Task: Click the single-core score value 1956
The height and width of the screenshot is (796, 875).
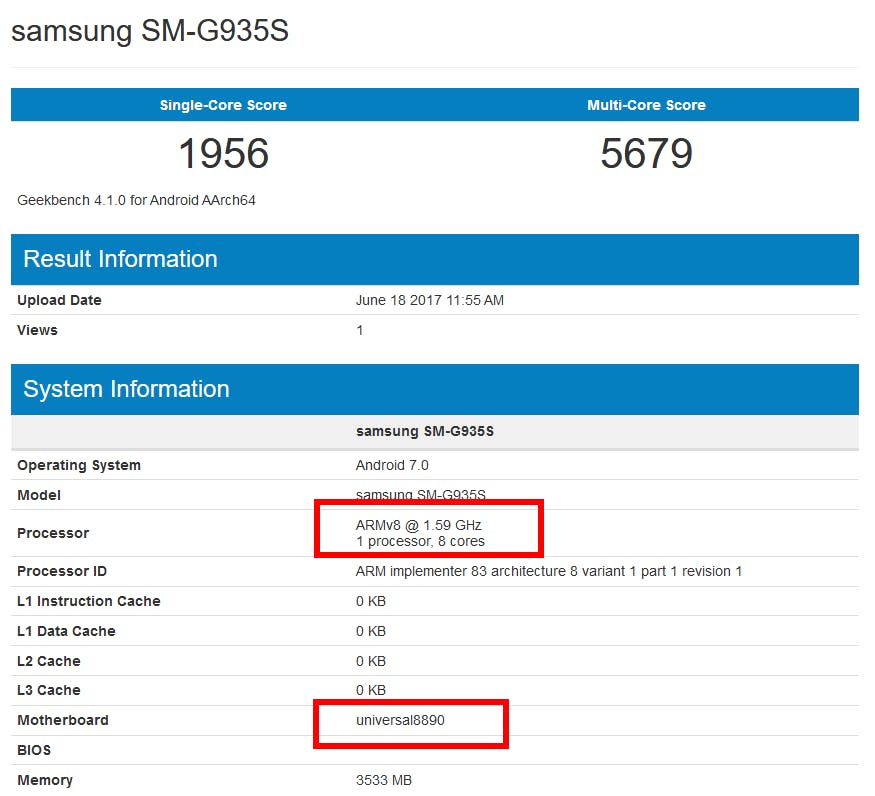Action: point(220,153)
